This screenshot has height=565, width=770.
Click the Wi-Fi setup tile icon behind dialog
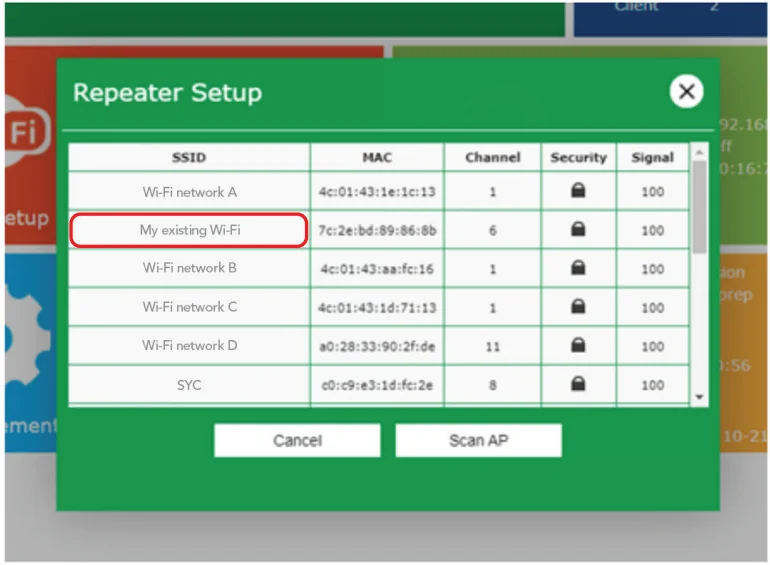(x=27, y=131)
